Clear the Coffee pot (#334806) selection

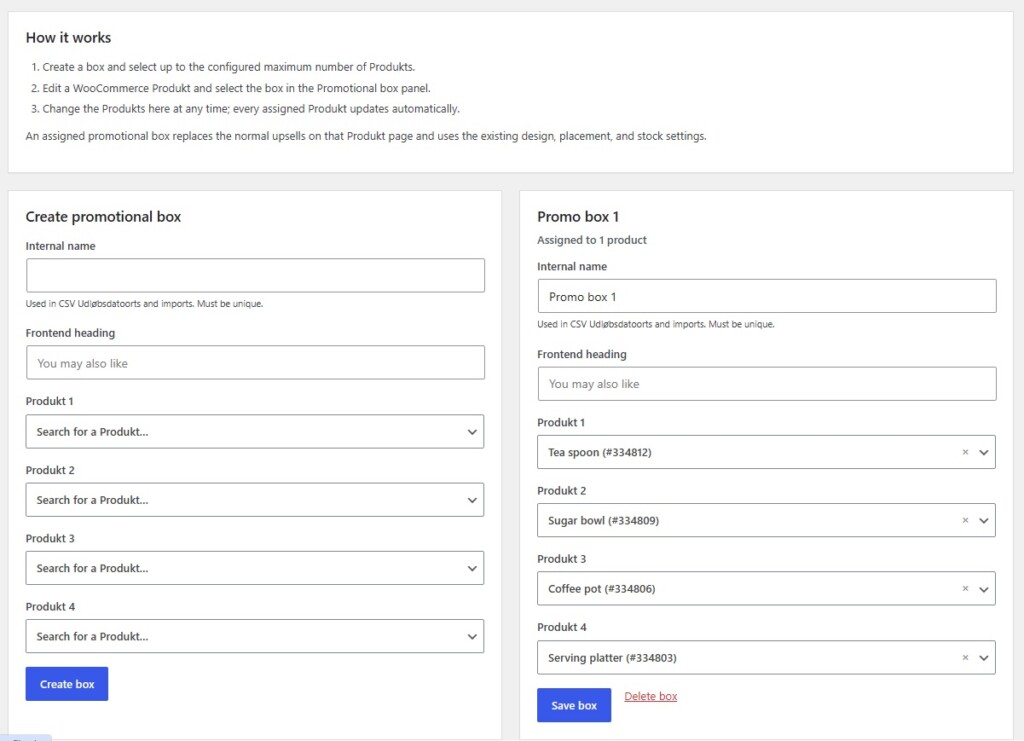pyautogui.click(x=965, y=589)
